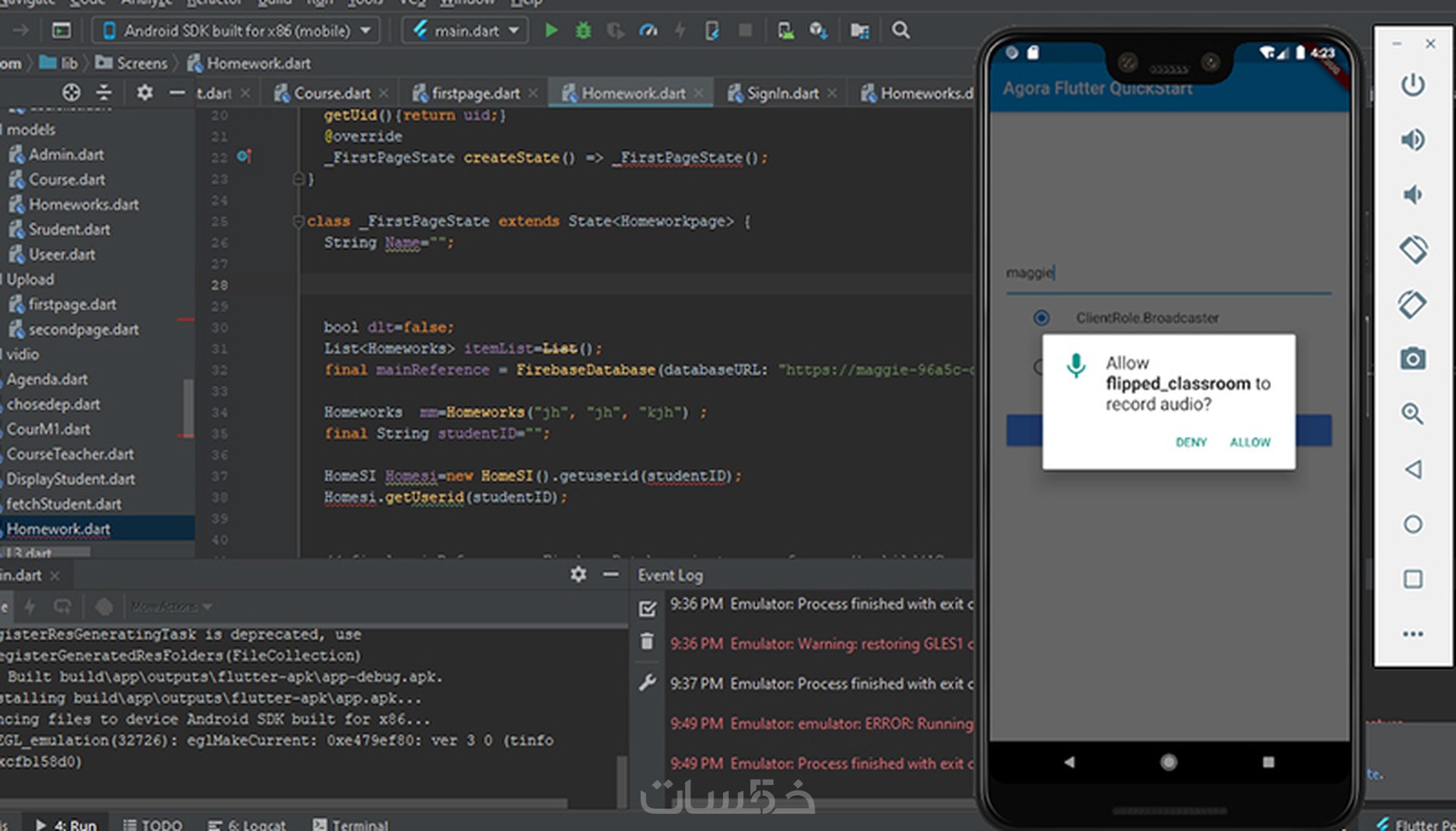Tap ALLOW in the audio permission dialog
This screenshot has width=1456, height=831.
point(1250,442)
